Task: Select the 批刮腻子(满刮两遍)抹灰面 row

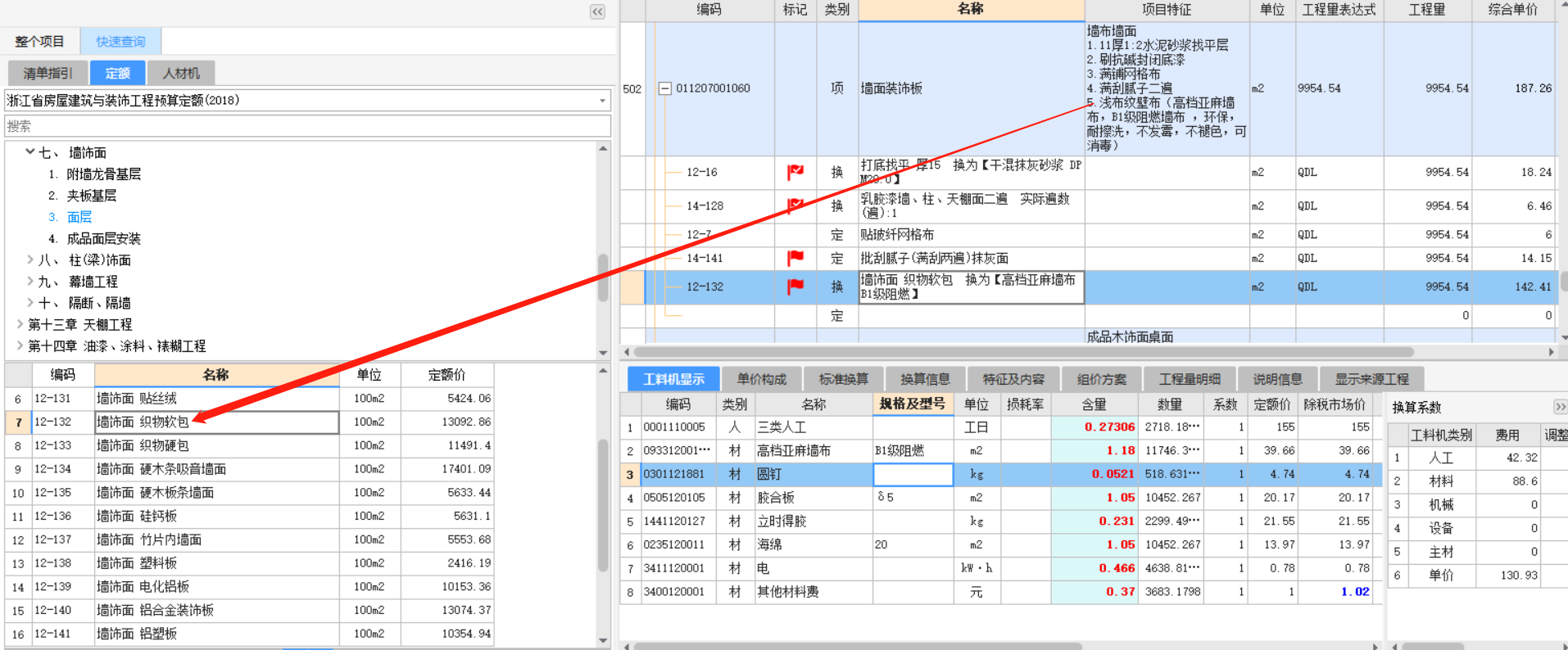Action: coord(1087,258)
